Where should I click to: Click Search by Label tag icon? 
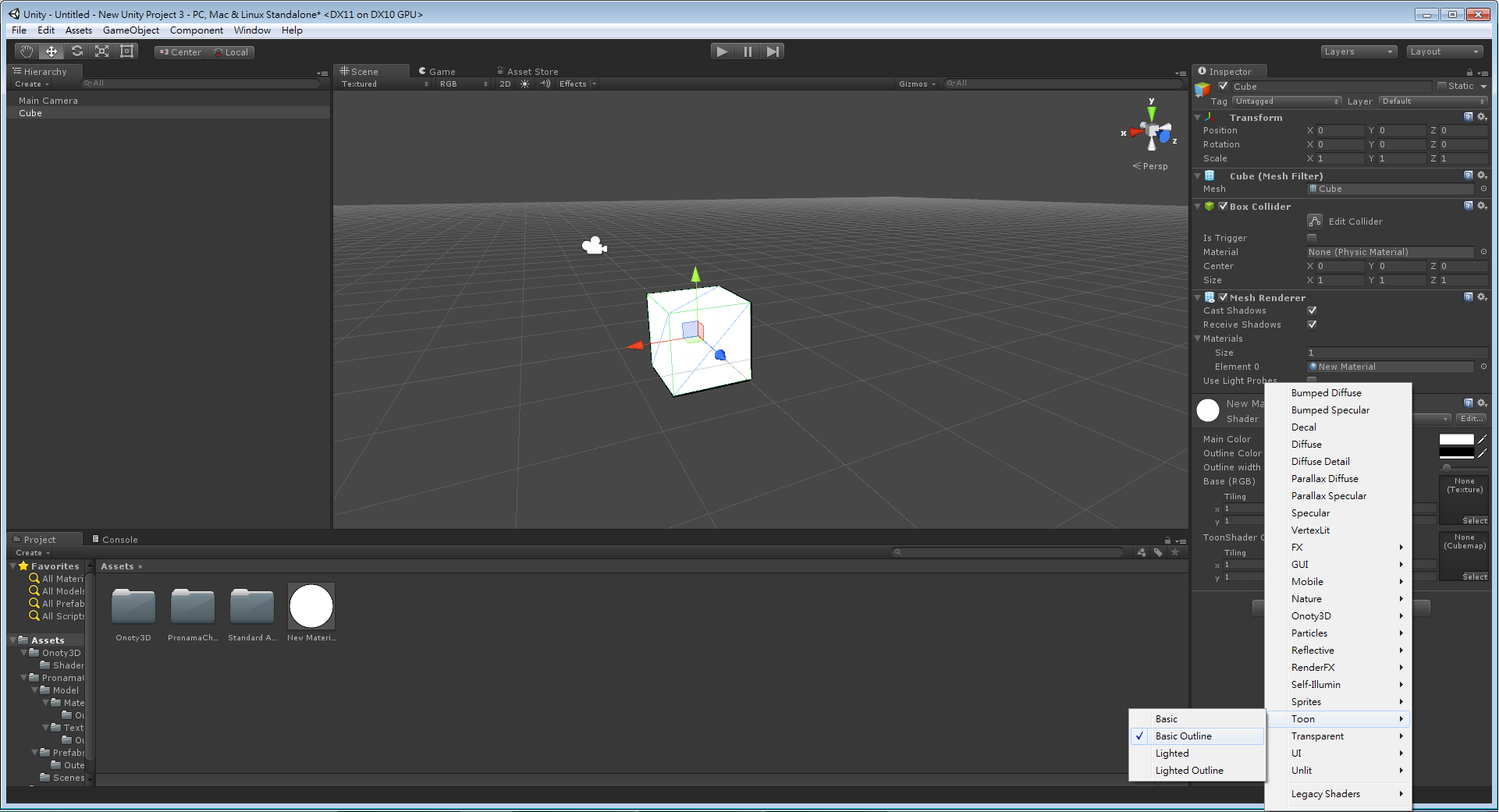coord(1158,552)
